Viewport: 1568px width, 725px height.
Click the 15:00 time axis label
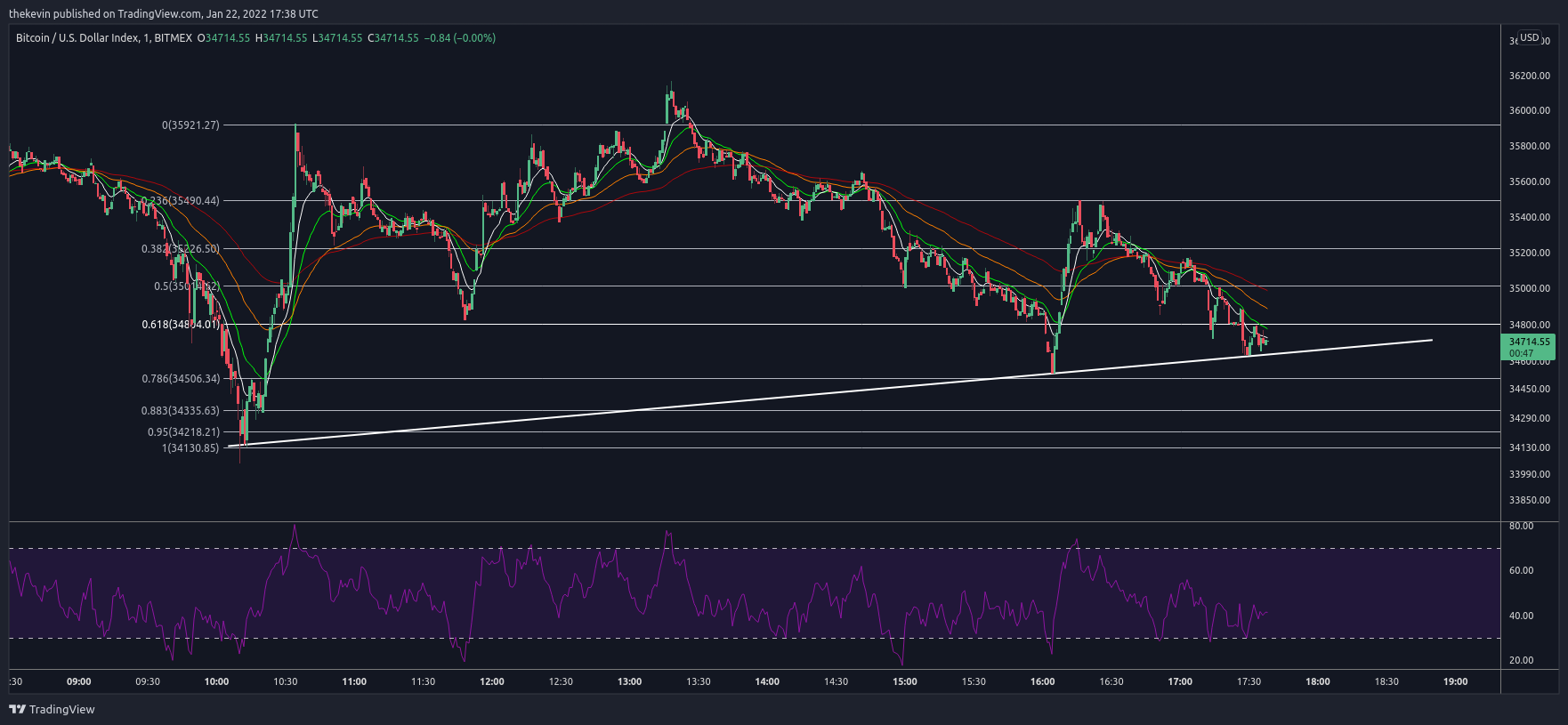pos(905,681)
